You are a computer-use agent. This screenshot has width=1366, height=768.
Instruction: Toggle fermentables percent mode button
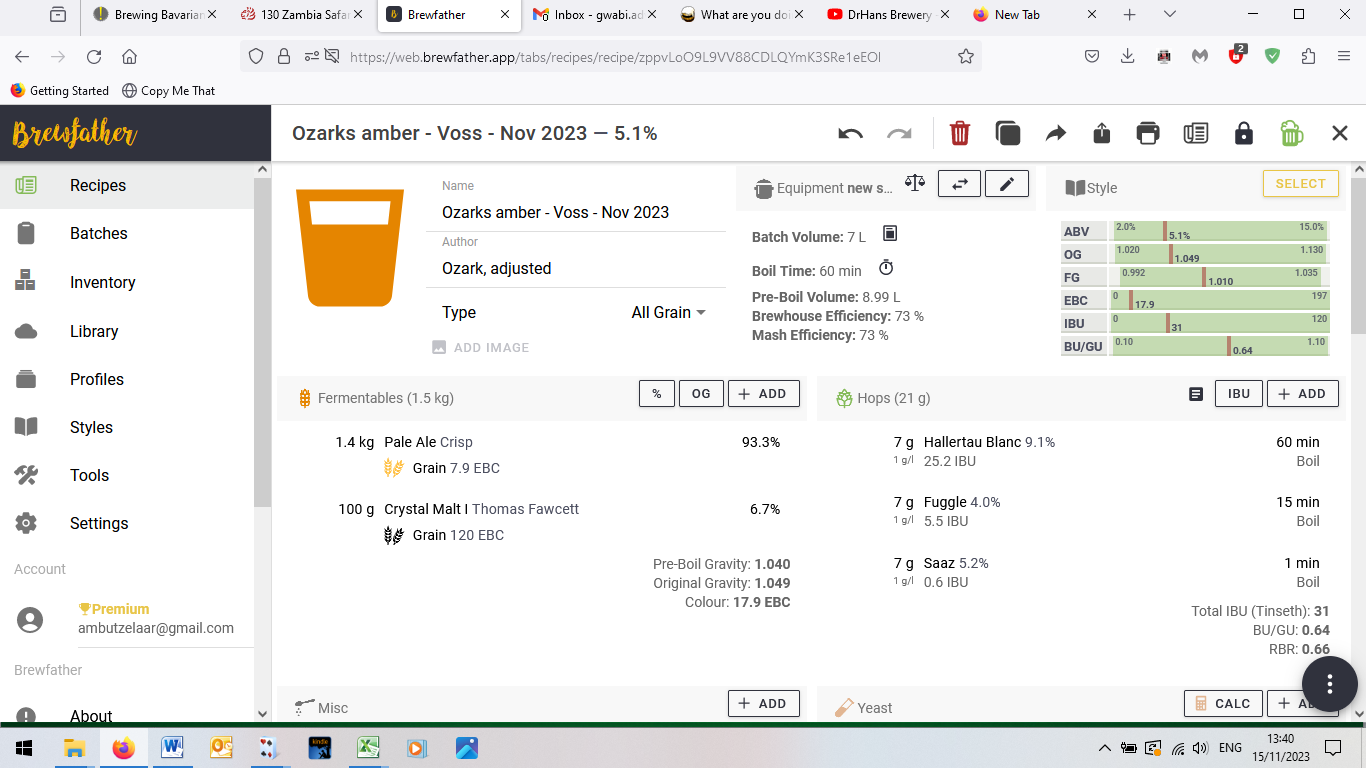pos(656,394)
